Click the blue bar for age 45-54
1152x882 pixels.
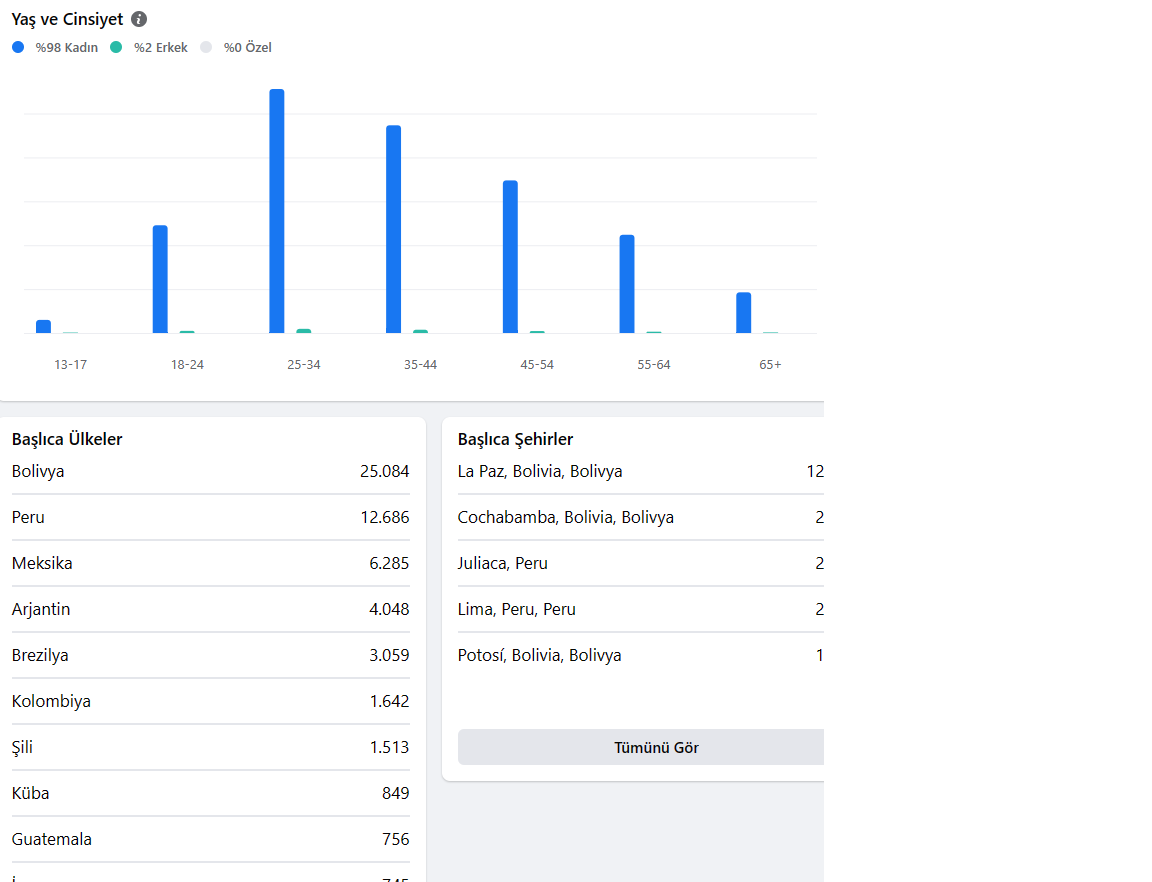[511, 257]
